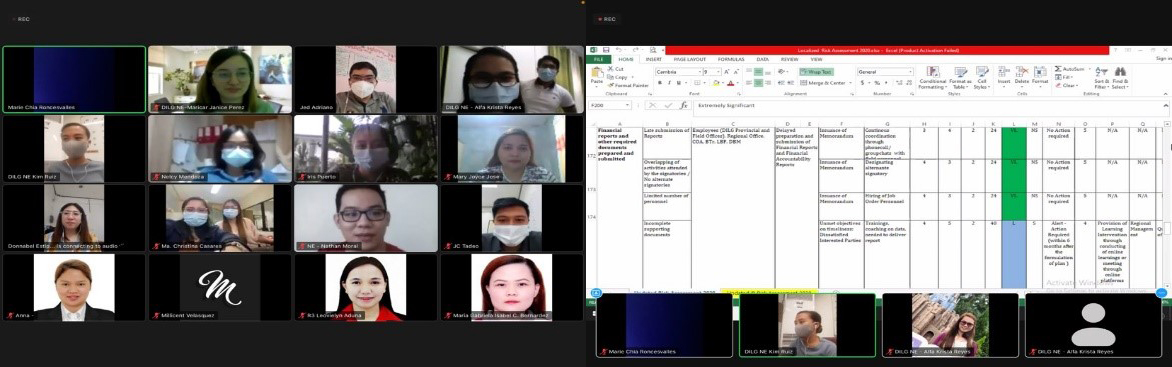Image resolution: width=1172 pixels, height=367 pixels.
Task: Apply Percent Style number format
Action: [877, 83]
